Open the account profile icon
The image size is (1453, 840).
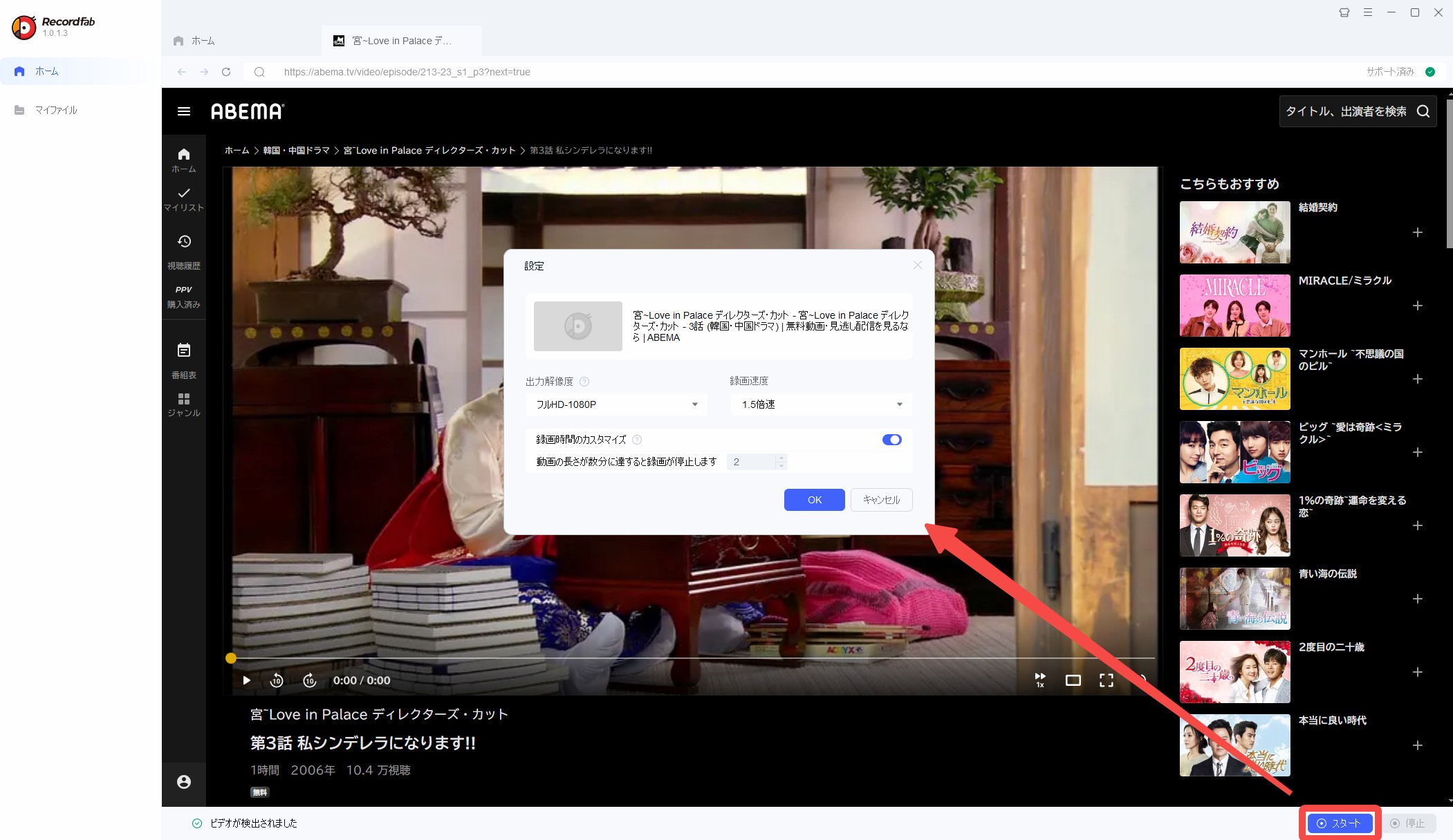click(184, 782)
